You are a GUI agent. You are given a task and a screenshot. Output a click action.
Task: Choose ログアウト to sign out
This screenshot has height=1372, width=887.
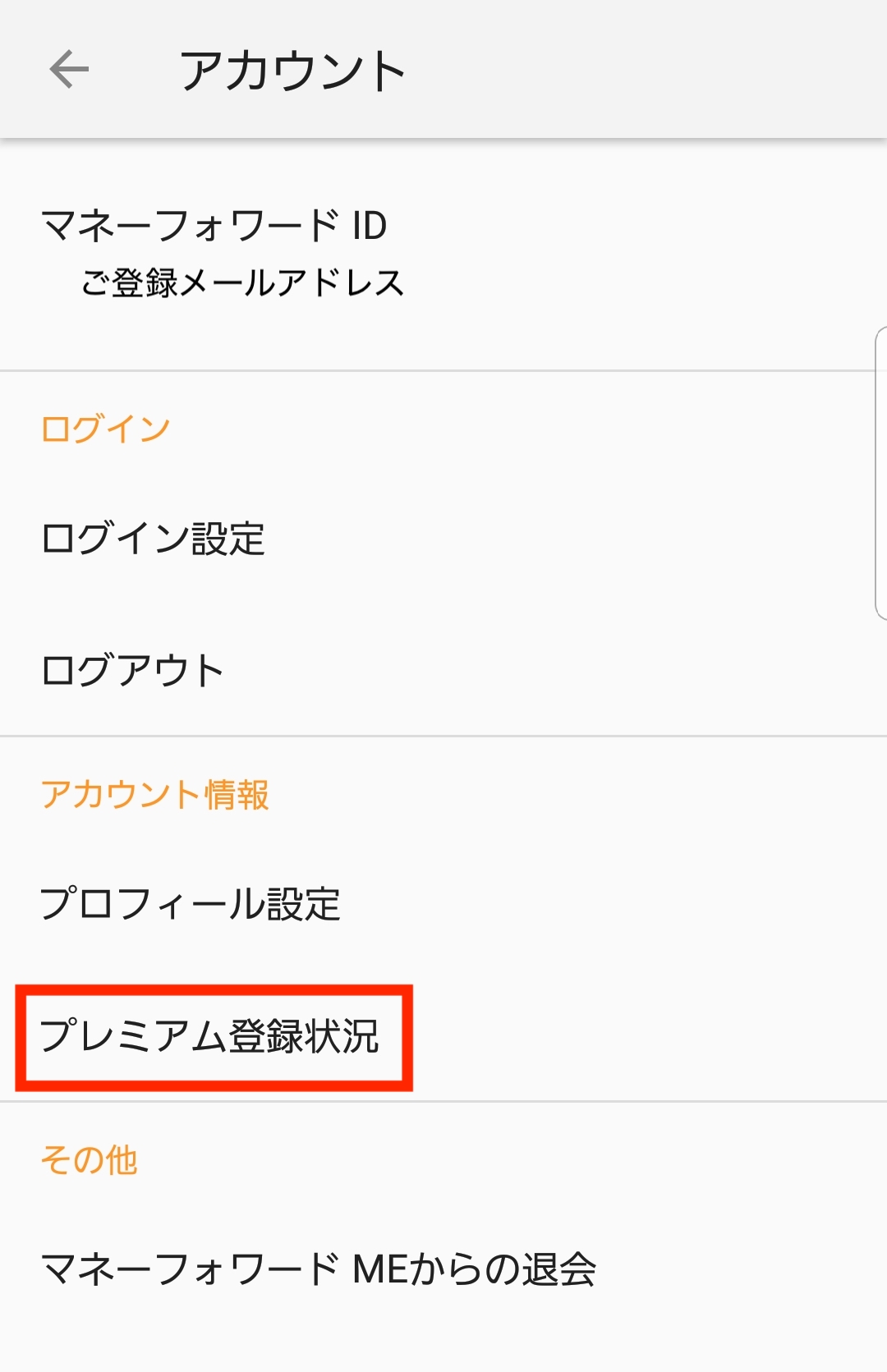[443, 670]
